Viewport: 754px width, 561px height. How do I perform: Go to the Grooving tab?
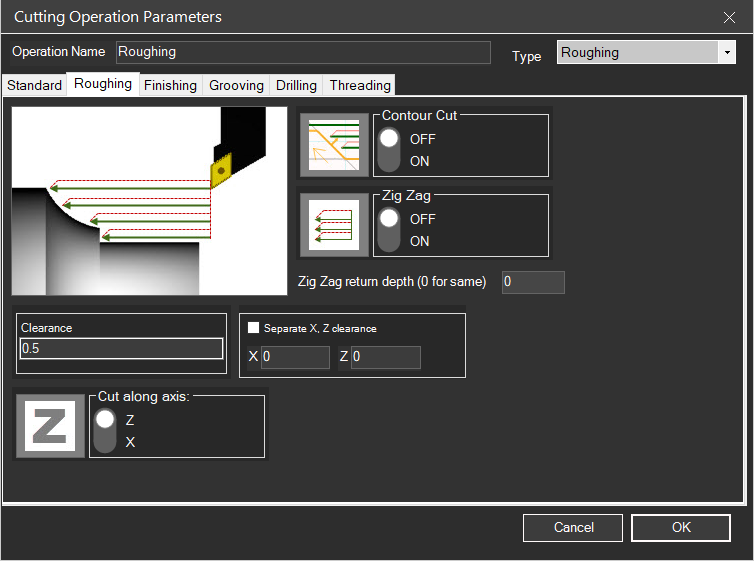pyautogui.click(x=236, y=85)
